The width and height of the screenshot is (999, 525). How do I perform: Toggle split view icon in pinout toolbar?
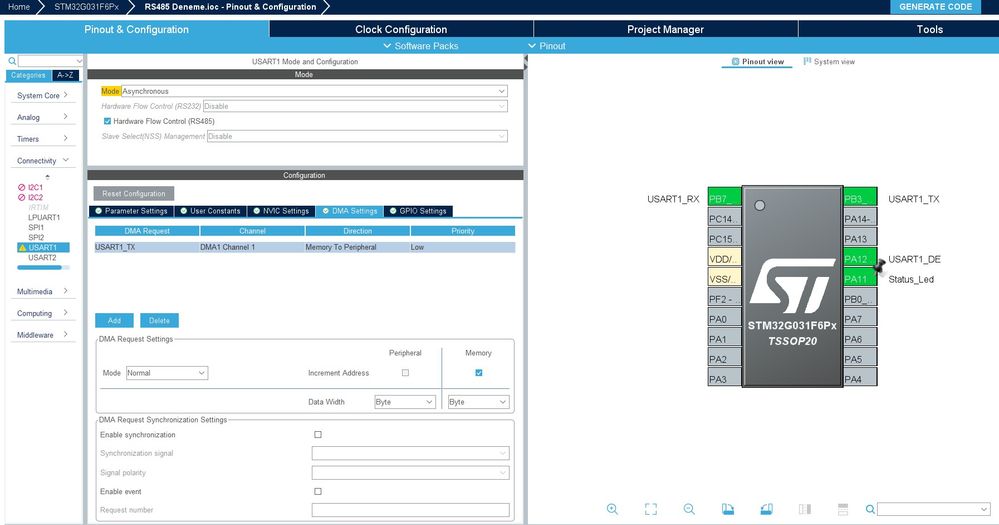805,509
